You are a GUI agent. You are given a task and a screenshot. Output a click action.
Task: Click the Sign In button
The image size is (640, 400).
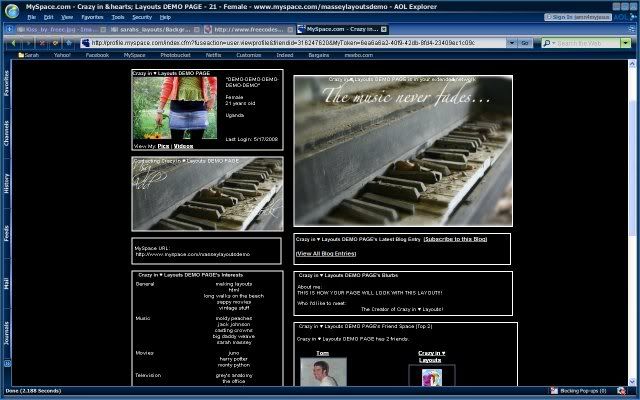[578, 17]
